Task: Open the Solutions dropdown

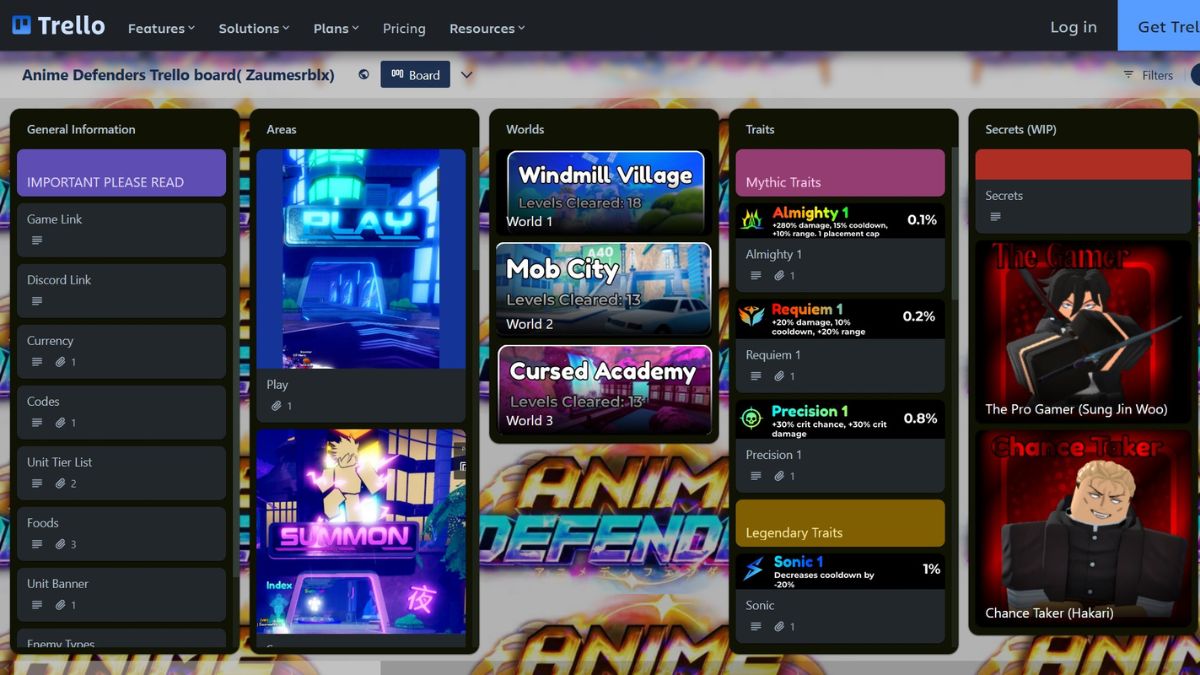Action: pos(253,28)
